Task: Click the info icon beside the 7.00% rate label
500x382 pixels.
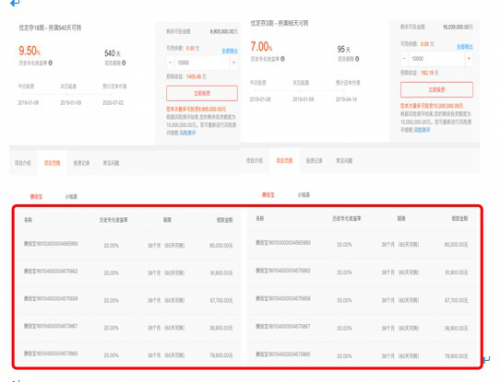Action: [x=282, y=59]
